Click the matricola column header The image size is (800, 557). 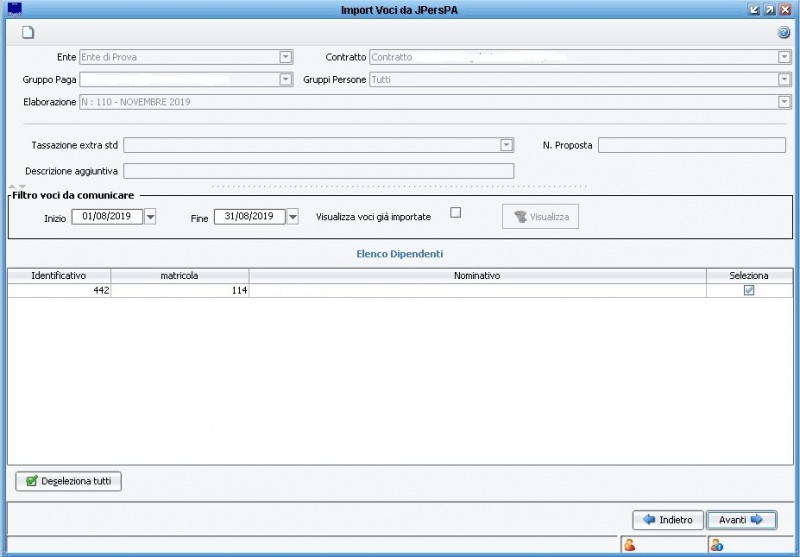pyautogui.click(x=179, y=275)
